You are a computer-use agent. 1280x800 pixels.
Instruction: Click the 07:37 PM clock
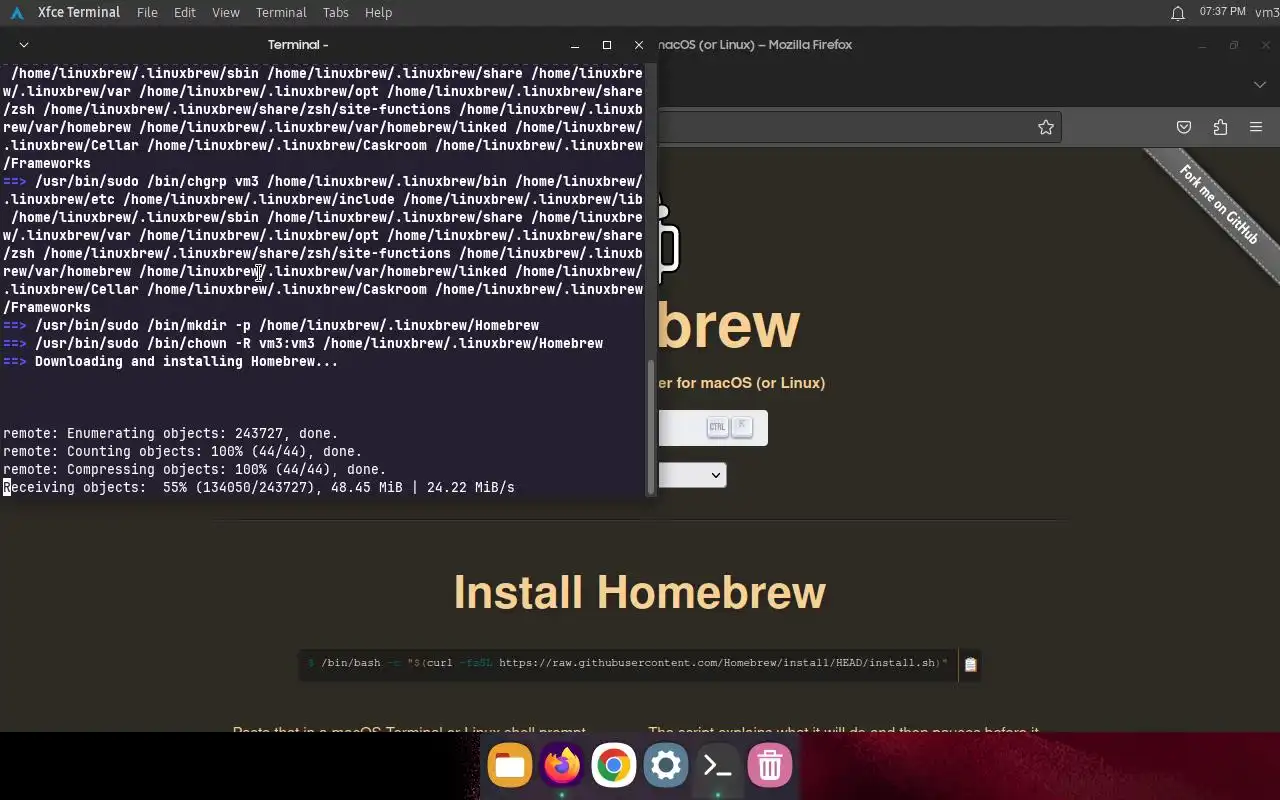[x=1222, y=12]
